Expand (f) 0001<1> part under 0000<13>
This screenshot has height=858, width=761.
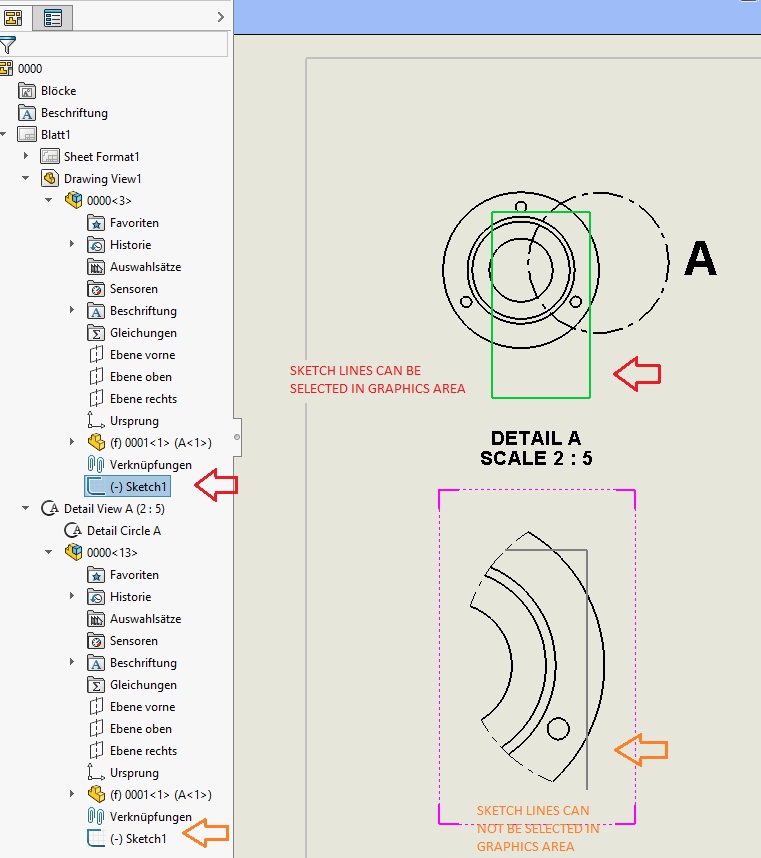(x=72, y=793)
